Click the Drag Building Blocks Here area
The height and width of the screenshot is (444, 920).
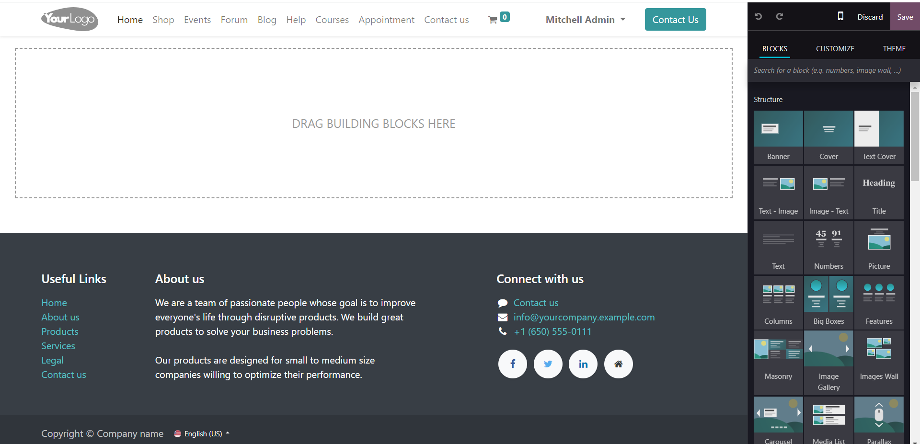point(374,123)
